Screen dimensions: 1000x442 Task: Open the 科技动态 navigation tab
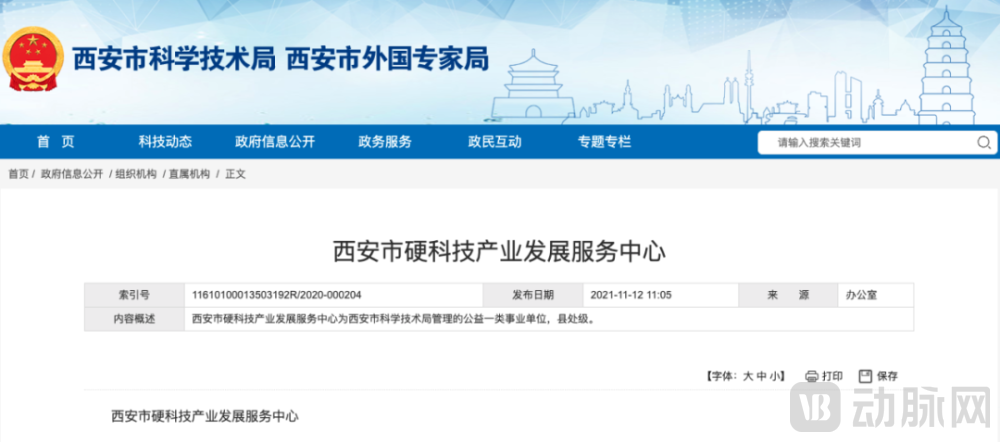(165, 142)
